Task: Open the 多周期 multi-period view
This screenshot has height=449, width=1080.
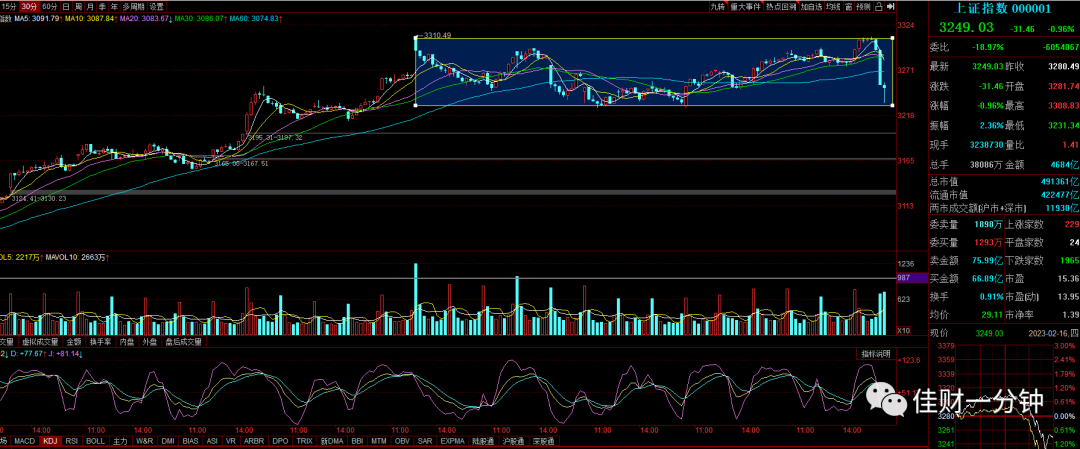Action: [134, 7]
